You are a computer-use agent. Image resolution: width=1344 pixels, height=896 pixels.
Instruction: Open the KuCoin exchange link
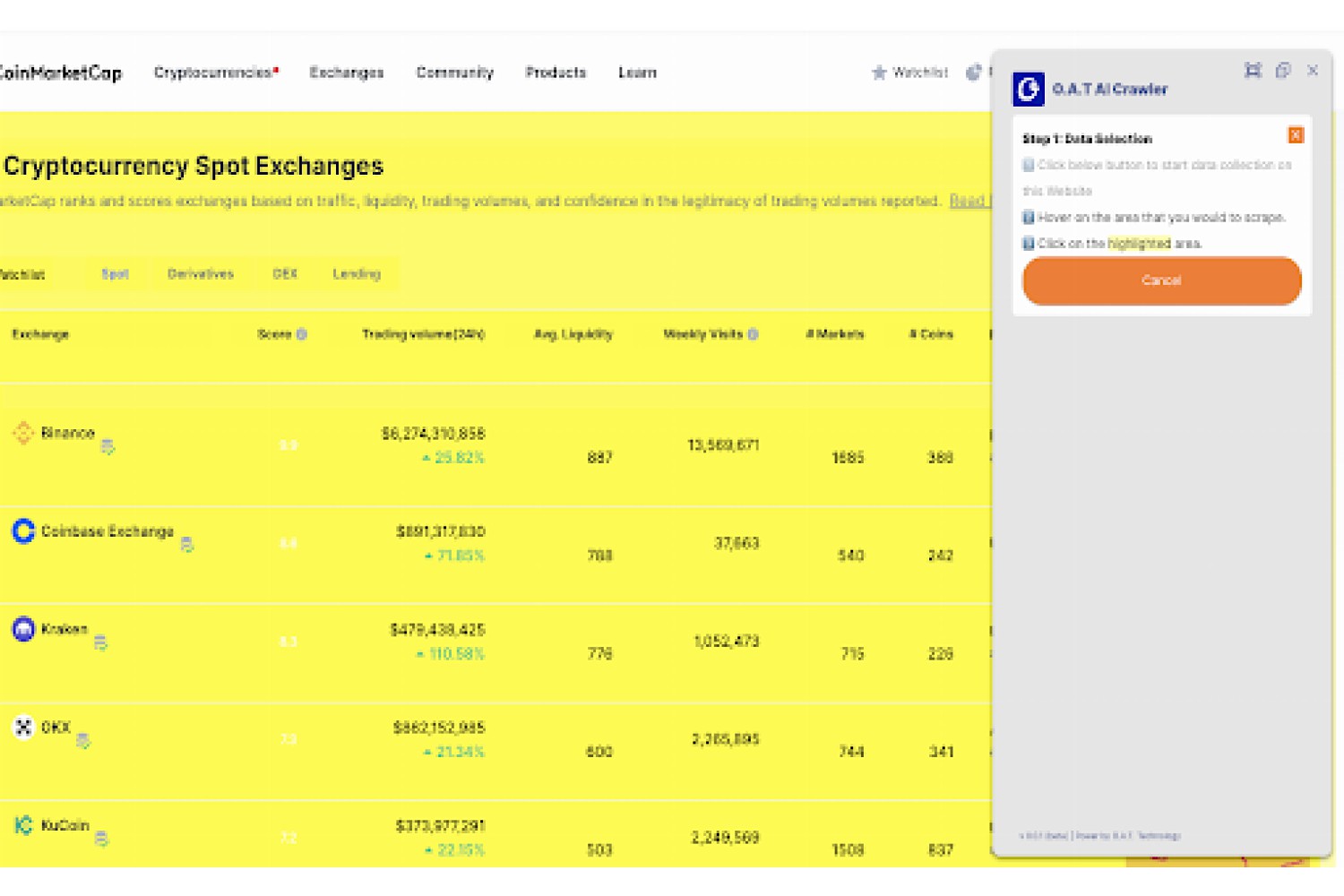(x=65, y=825)
